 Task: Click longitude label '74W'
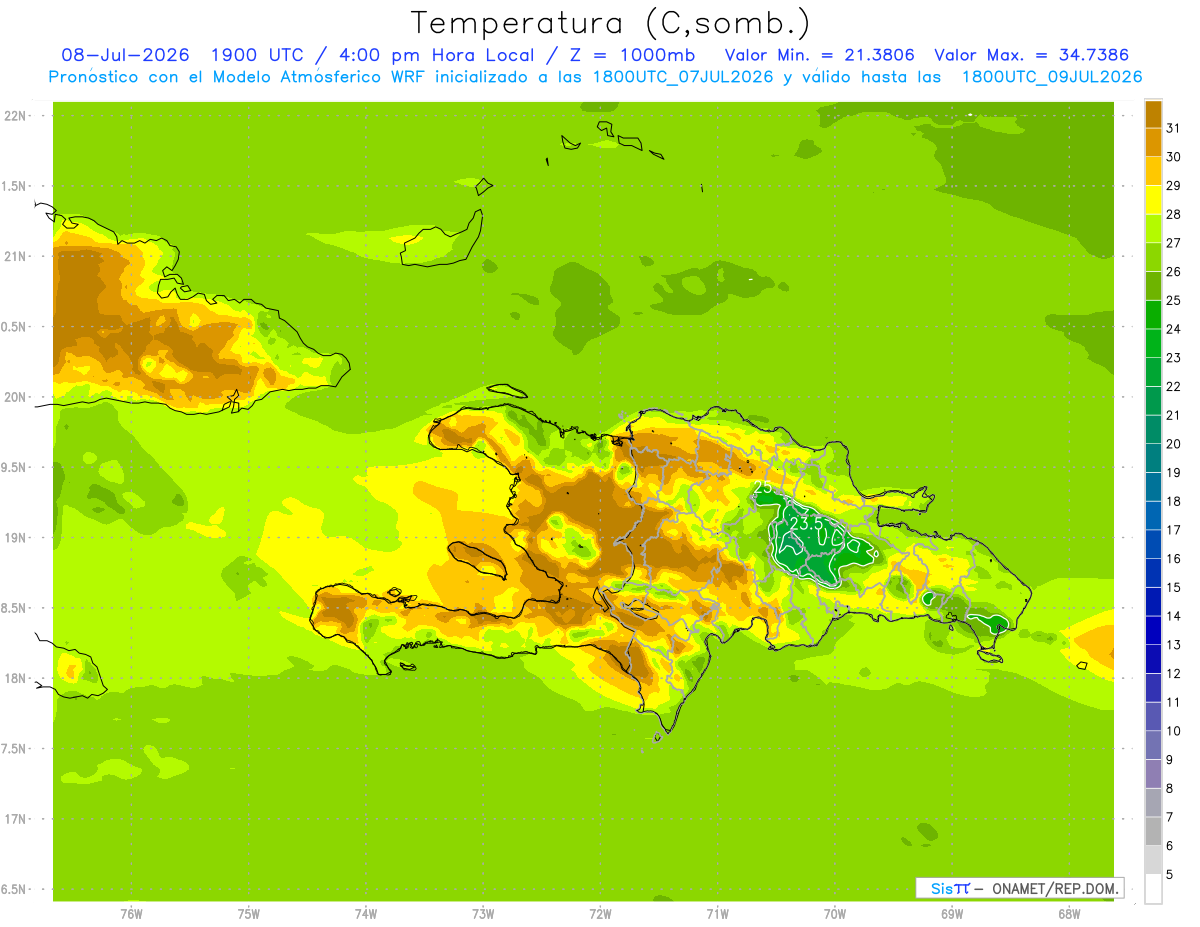point(366,914)
